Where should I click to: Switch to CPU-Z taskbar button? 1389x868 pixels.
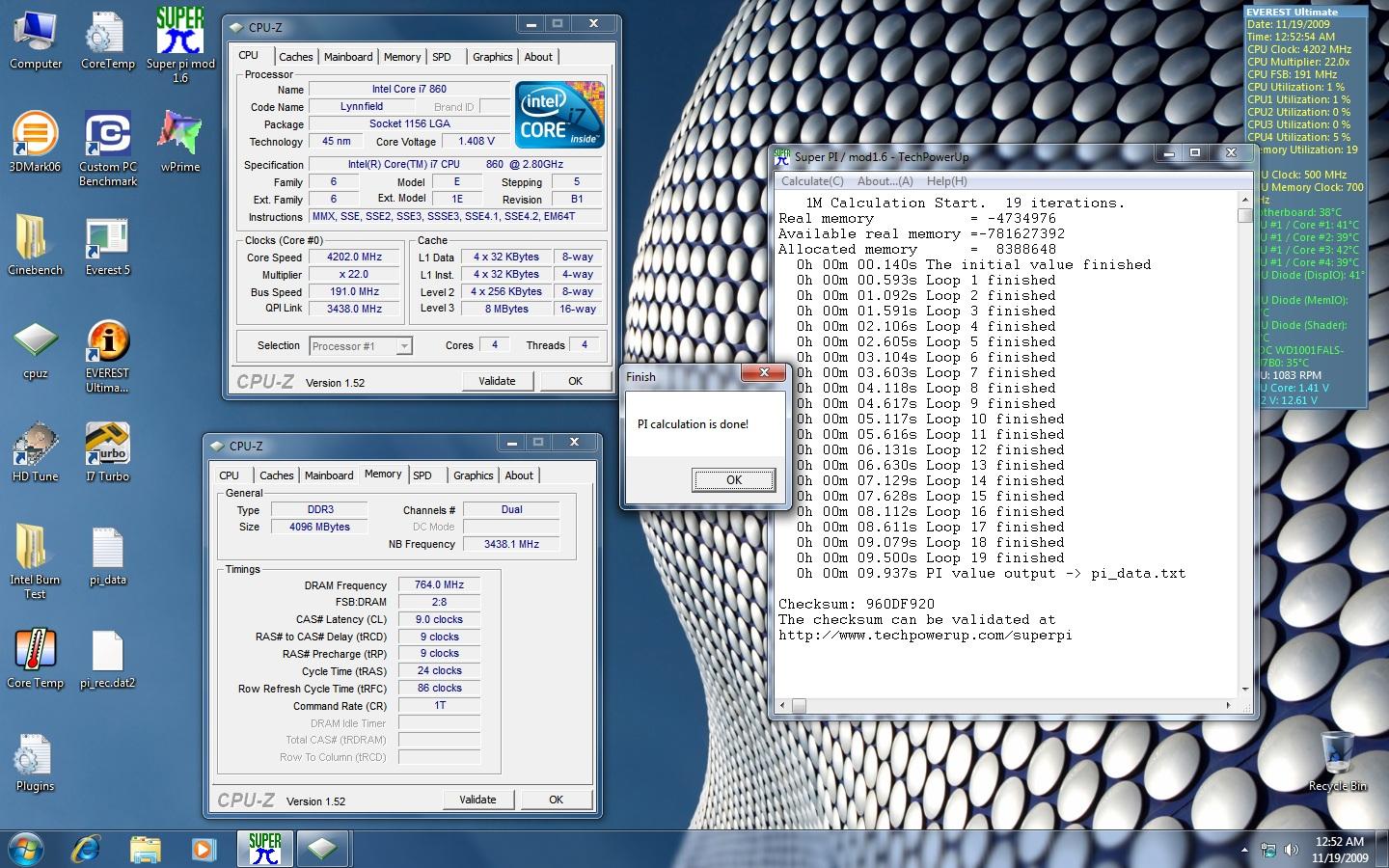click(x=322, y=849)
